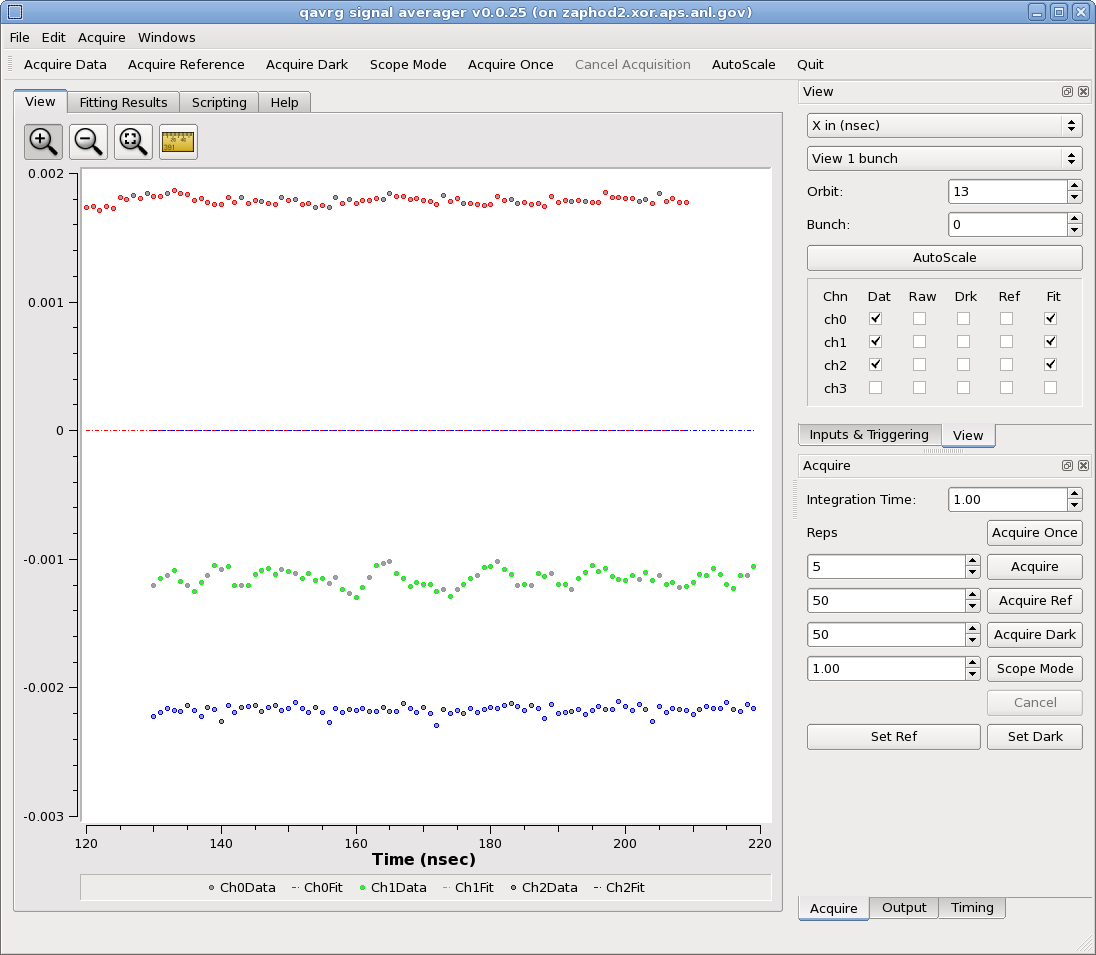
Task: Increment the Orbit value with its up arrow
Action: tap(1075, 186)
